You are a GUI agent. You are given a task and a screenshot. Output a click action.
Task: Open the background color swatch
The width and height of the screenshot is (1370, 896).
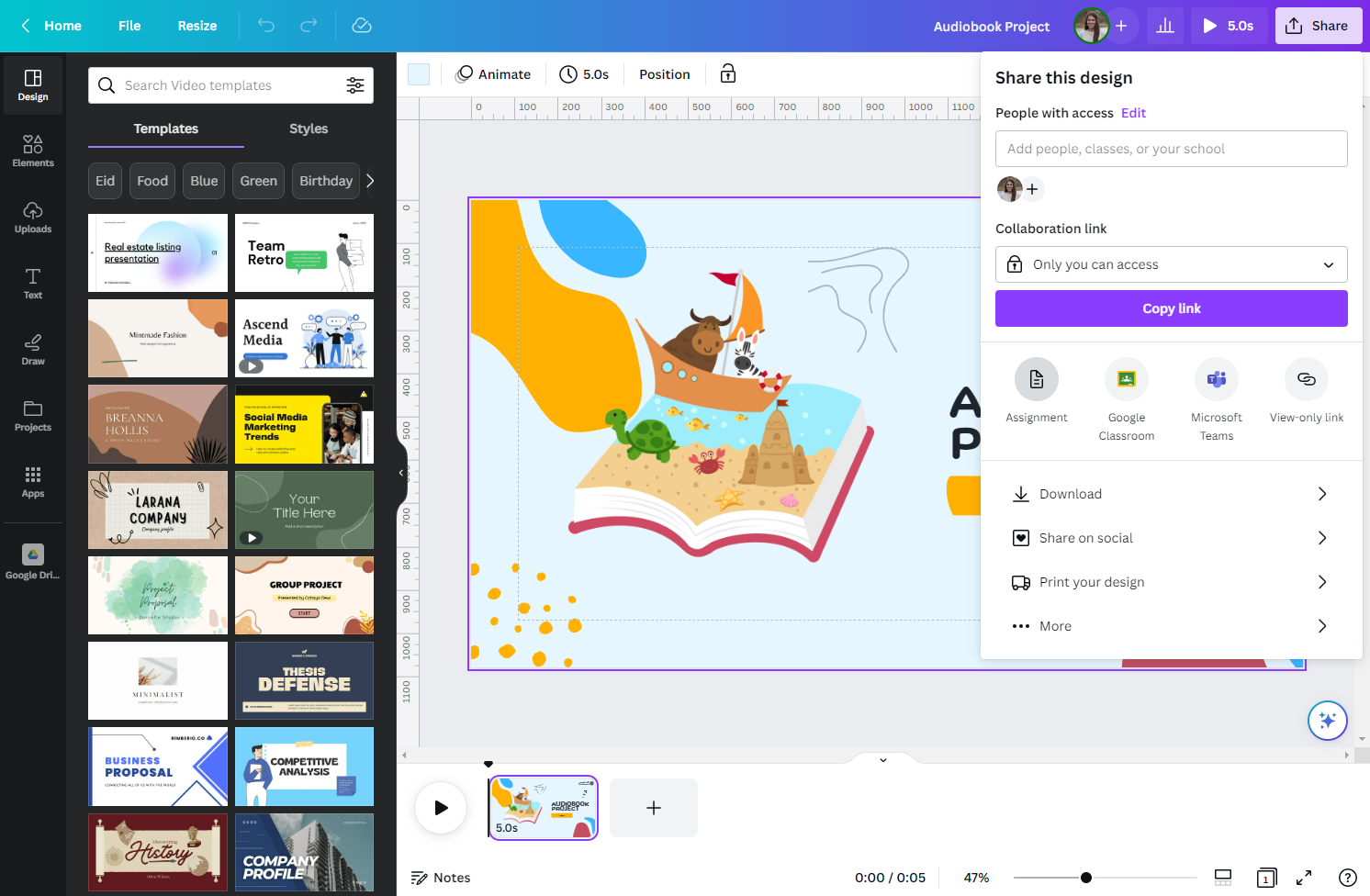pyautogui.click(x=419, y=74)
